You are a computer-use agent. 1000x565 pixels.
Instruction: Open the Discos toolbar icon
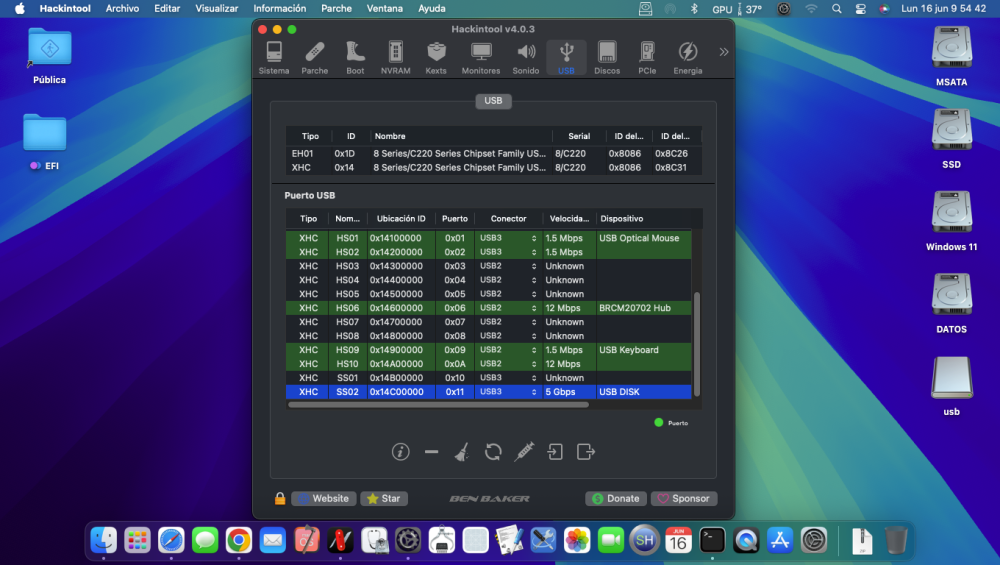coord(607,58)
